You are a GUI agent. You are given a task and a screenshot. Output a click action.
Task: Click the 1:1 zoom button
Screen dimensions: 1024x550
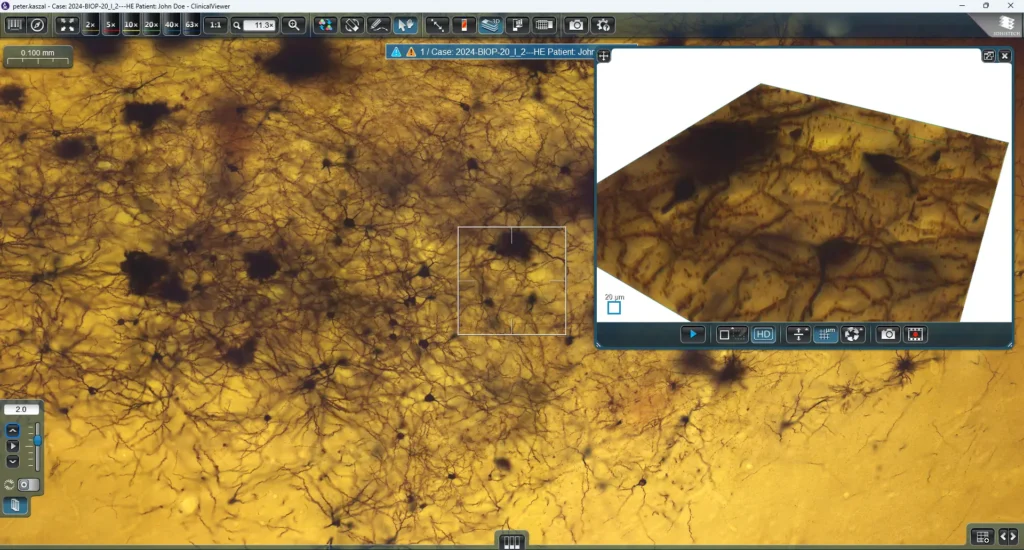pos(215,25)
